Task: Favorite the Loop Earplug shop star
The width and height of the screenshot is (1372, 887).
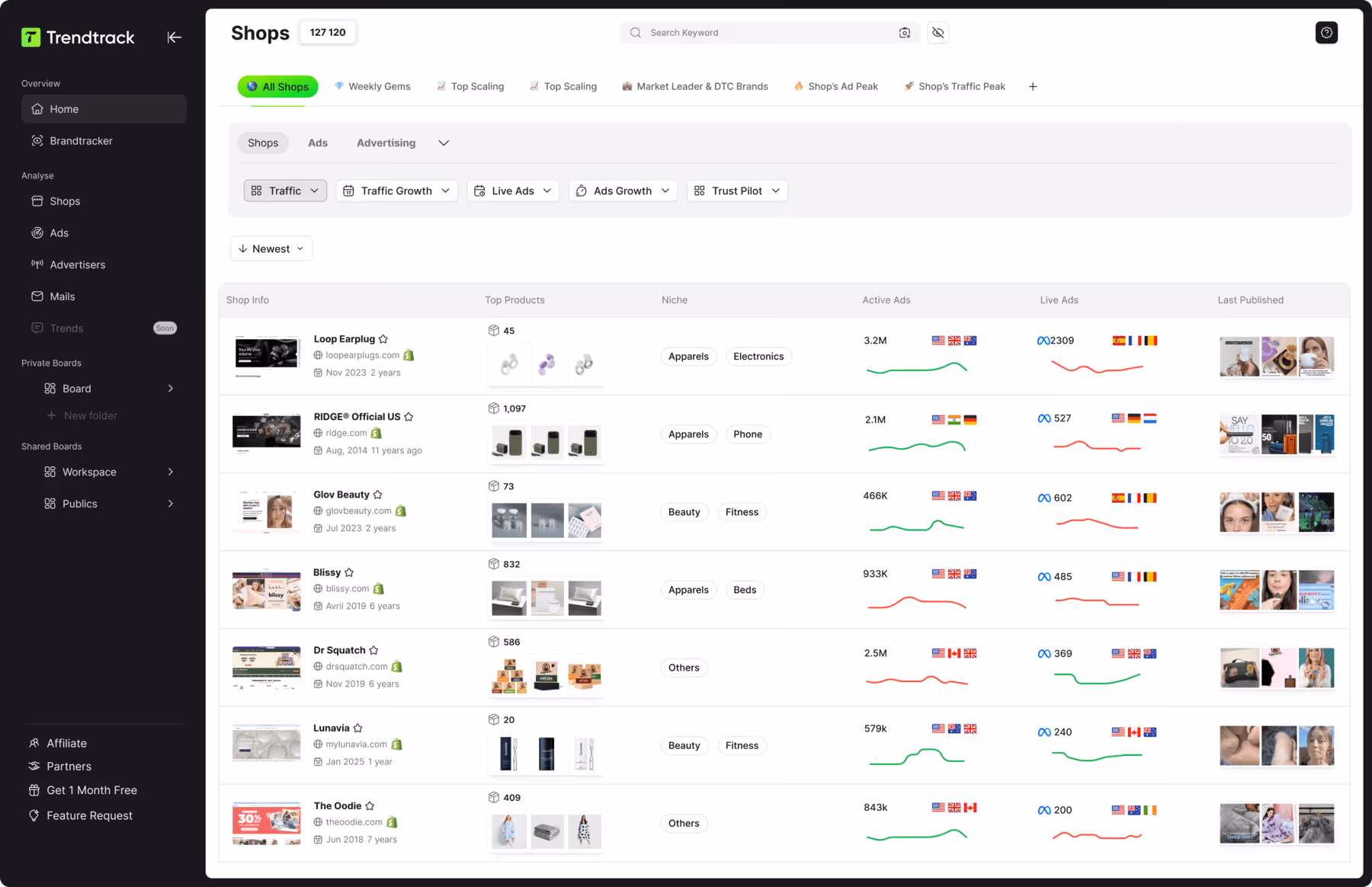Action: point(383,338)
